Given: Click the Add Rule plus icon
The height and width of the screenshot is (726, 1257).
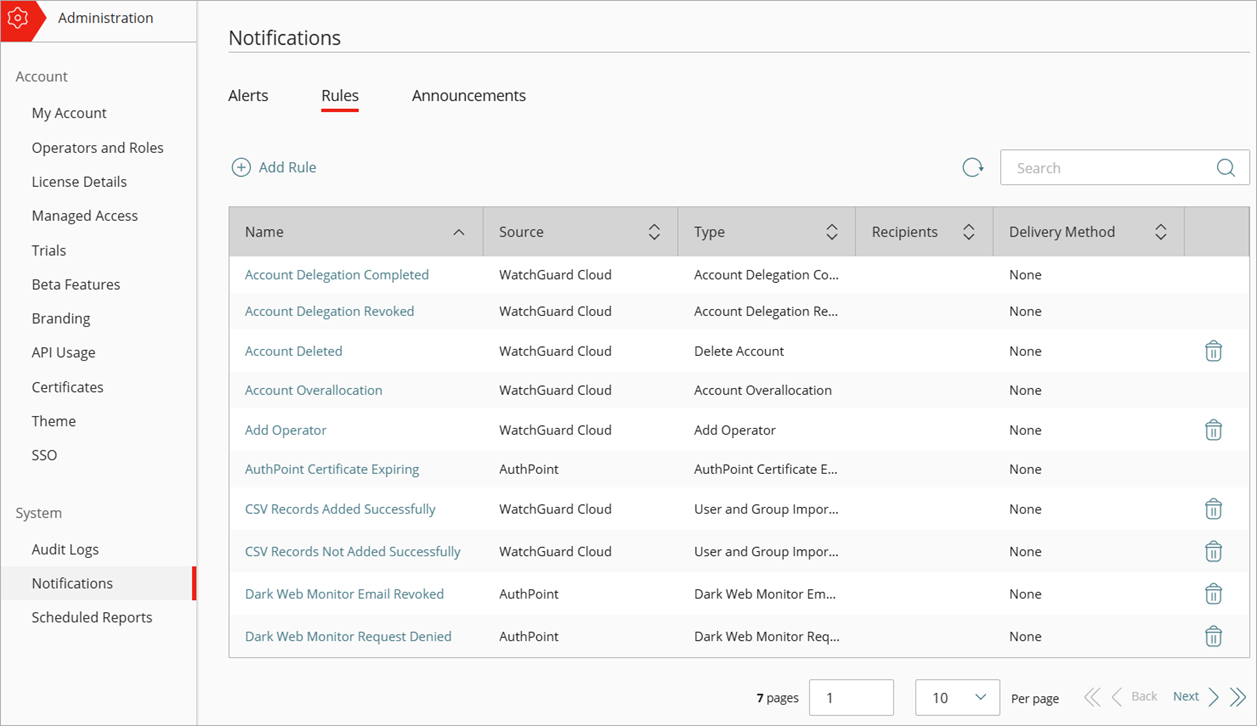Looking at the screenshot, I should click(241, 167).
